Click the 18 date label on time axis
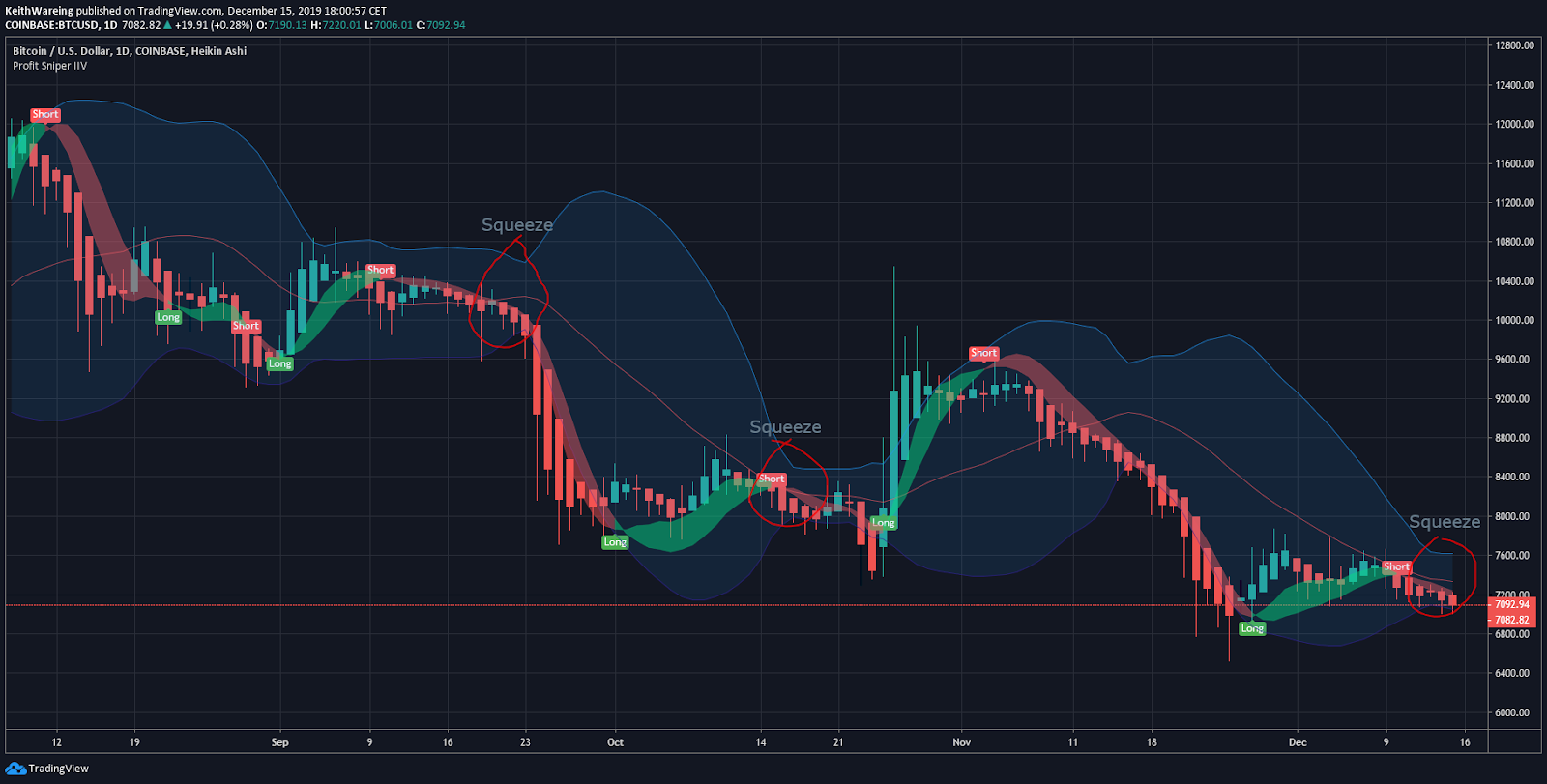The height and width of the screenshot is (784, 1547). (1151, 742)
